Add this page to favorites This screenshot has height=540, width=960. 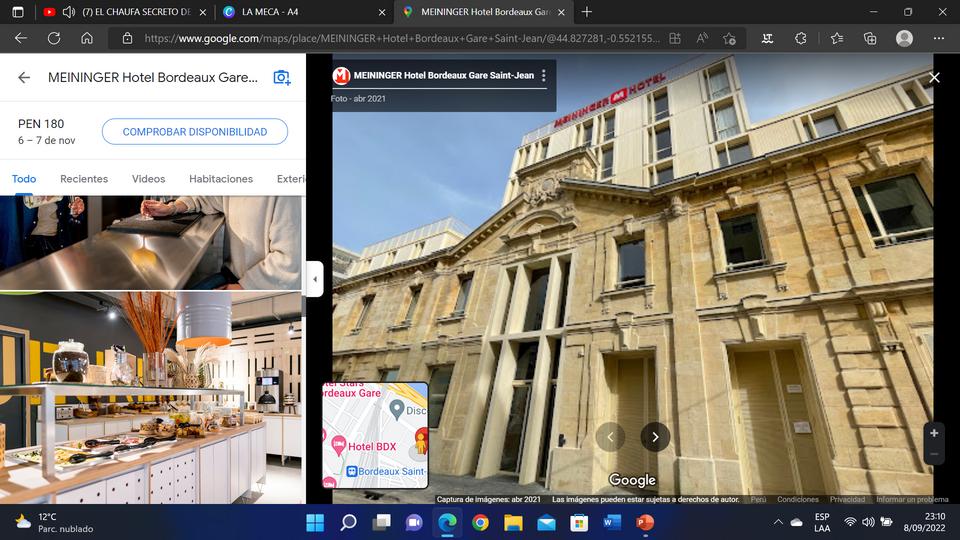pos(729,39)
